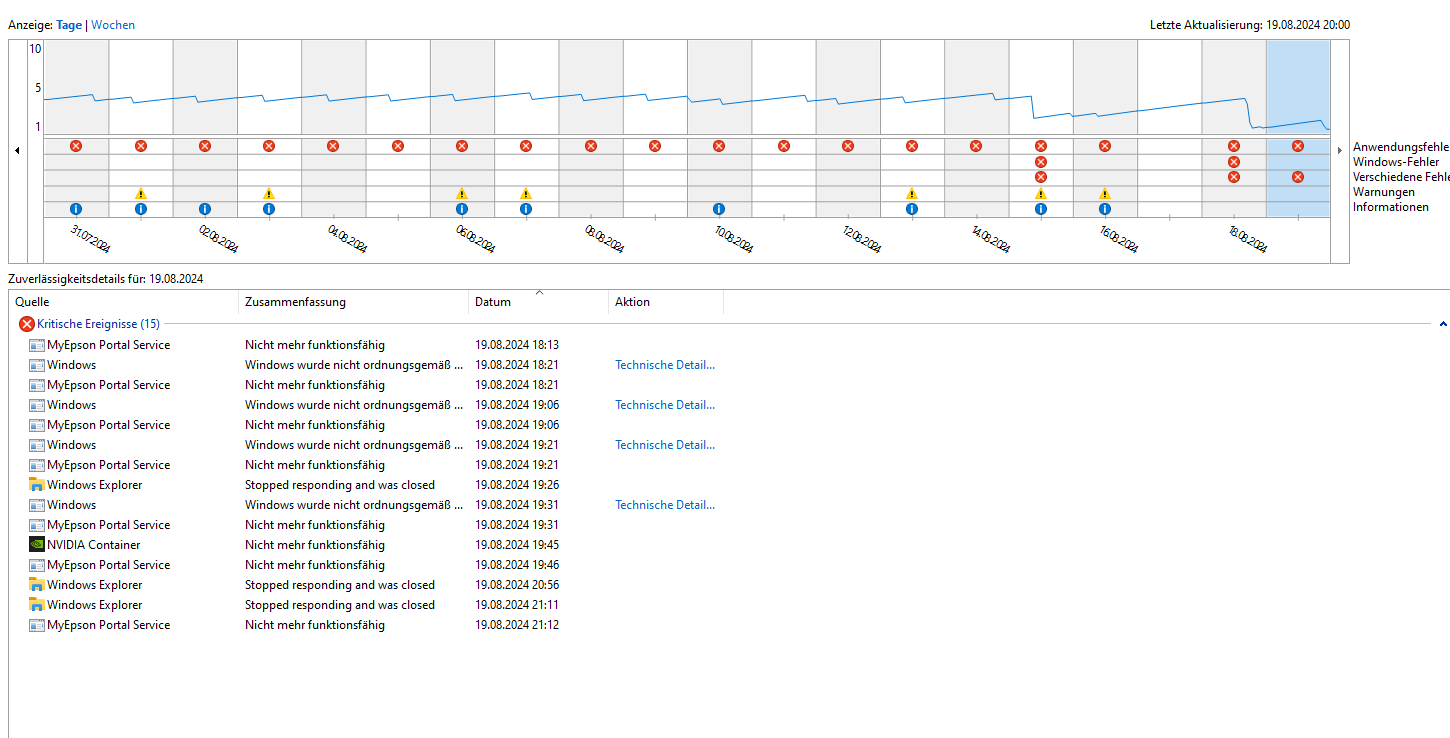Select information icon on 06.08.2024
Image resolution: width=1450 pixels, height=738 pixels.
coord(462,209)
